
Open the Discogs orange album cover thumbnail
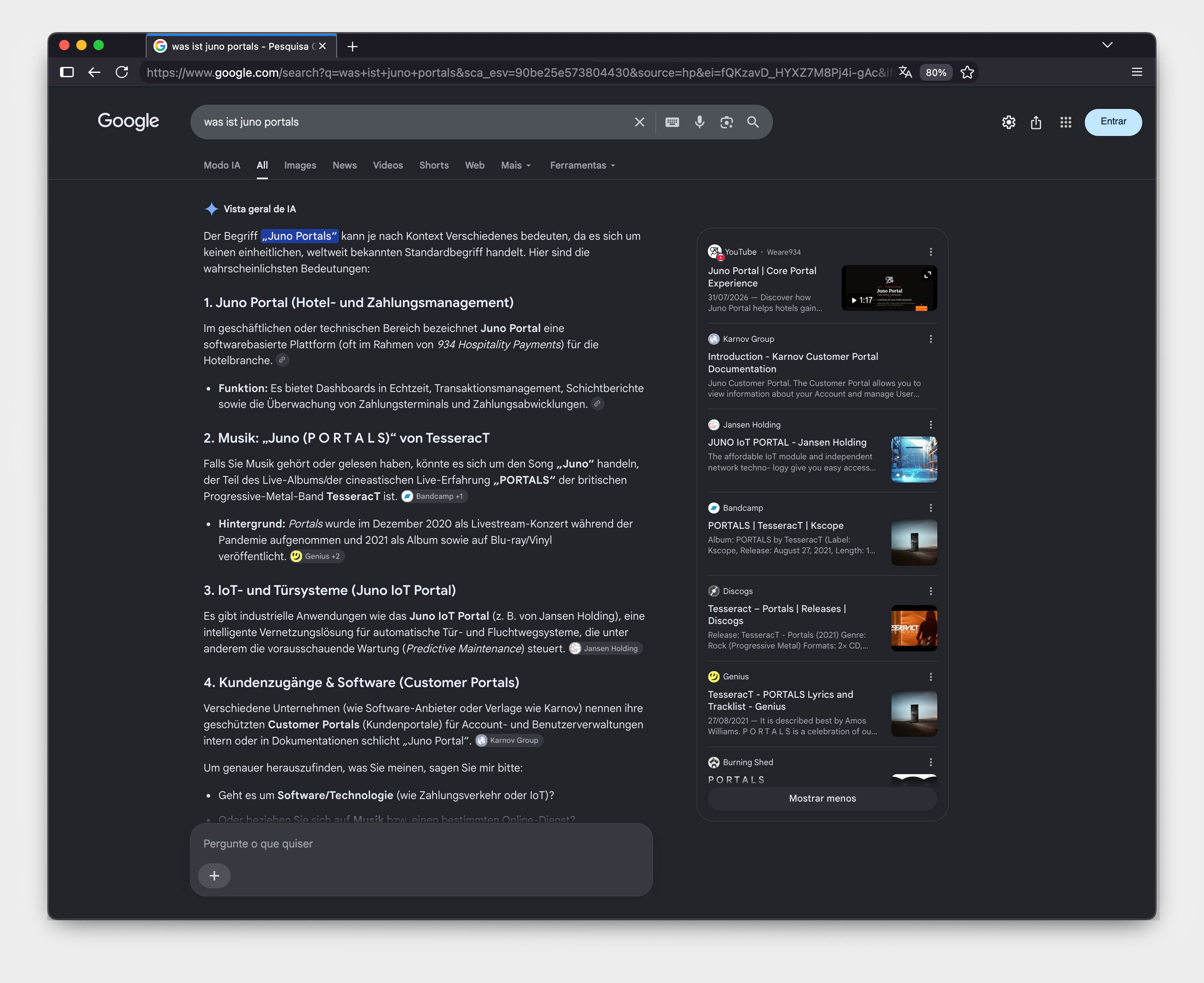914,628
